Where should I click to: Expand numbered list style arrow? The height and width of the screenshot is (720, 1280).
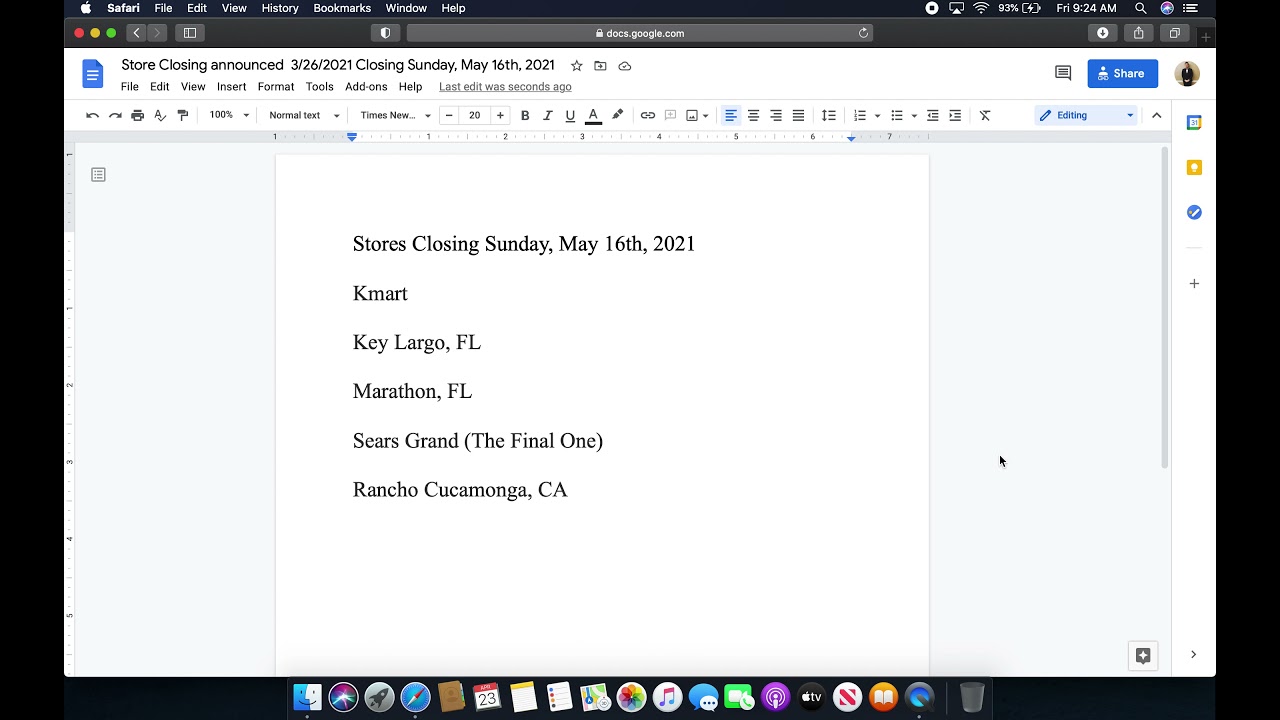[x=878, y=116]
